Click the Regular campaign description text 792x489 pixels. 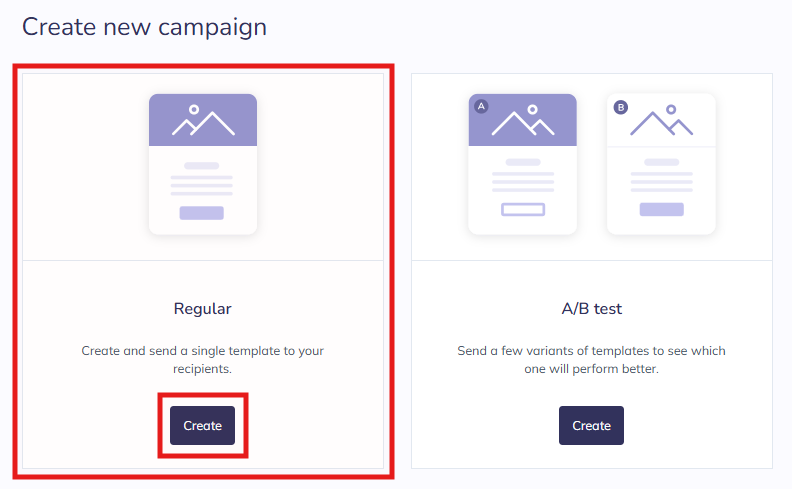pyautogui.click(x=203, y=360)
